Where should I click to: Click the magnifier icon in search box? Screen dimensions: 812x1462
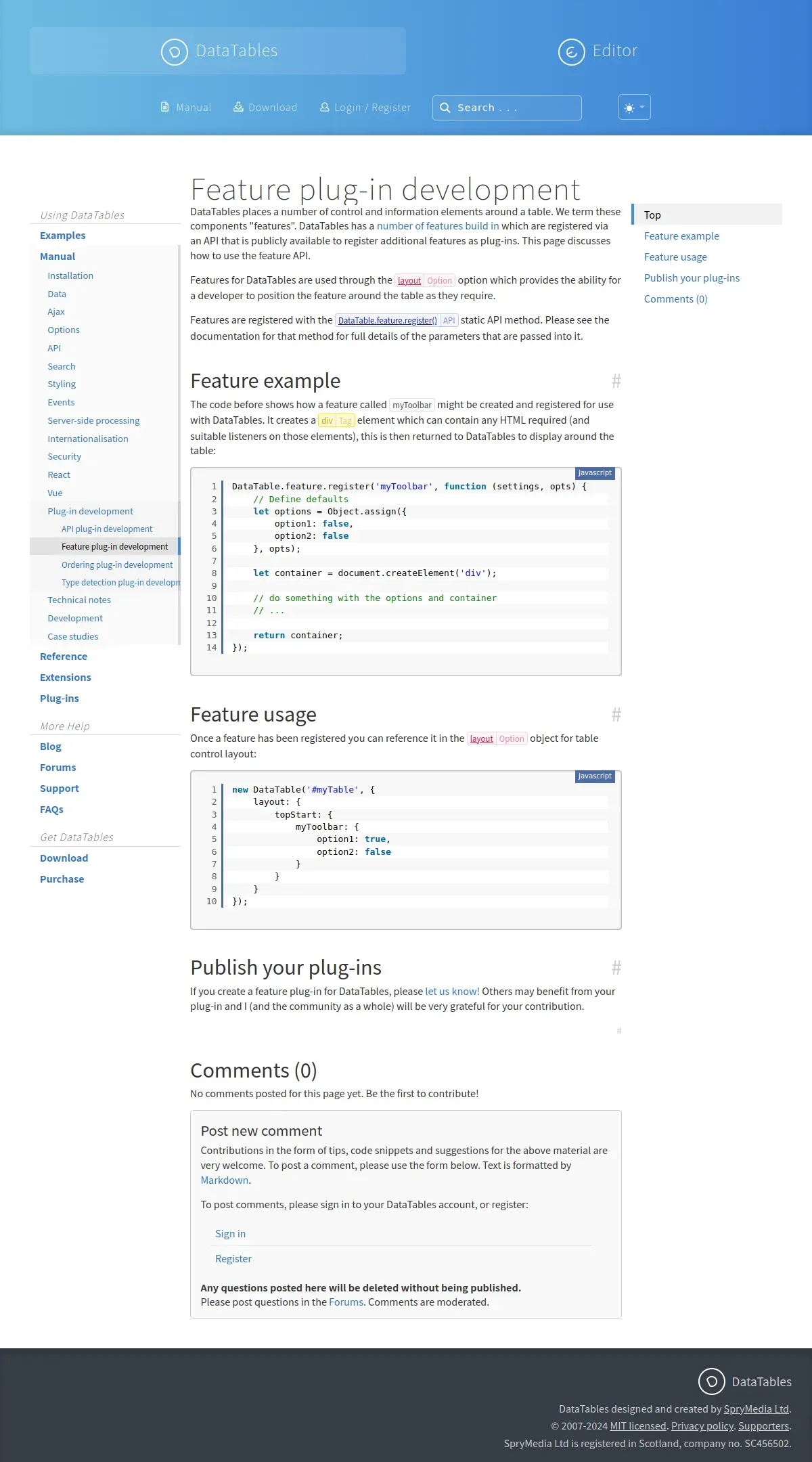(445, 108)
